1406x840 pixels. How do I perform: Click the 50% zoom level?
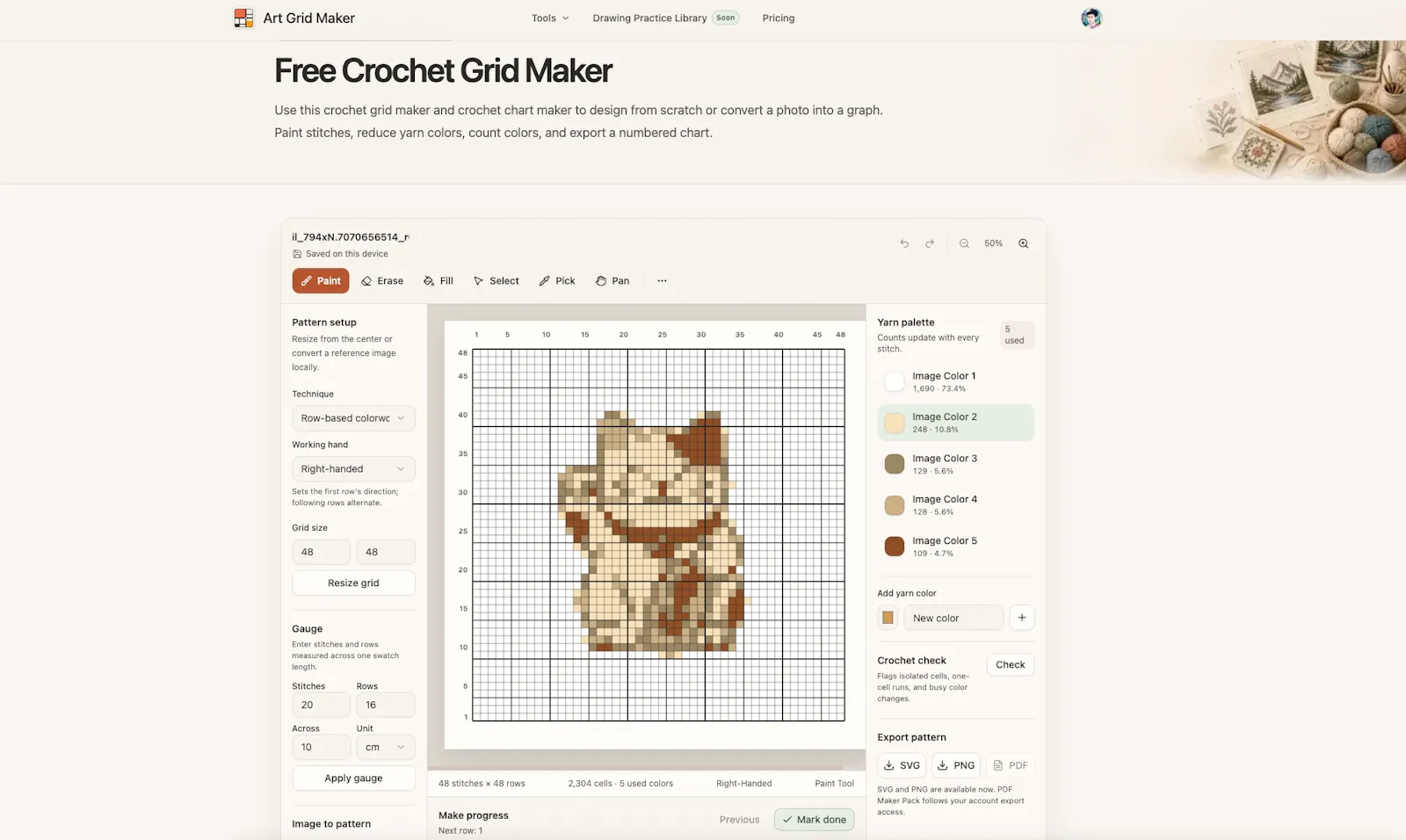pos(993,243)
